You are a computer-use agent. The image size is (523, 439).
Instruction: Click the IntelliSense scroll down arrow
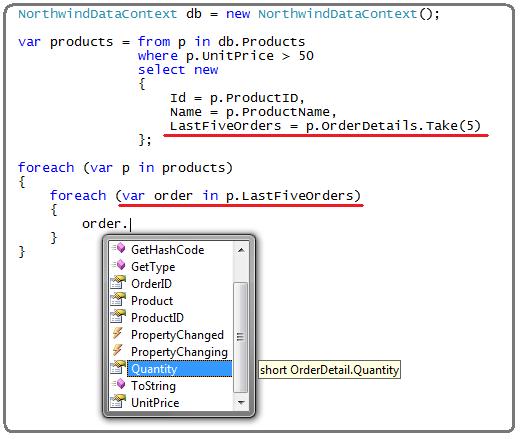(x=241, y=403)
